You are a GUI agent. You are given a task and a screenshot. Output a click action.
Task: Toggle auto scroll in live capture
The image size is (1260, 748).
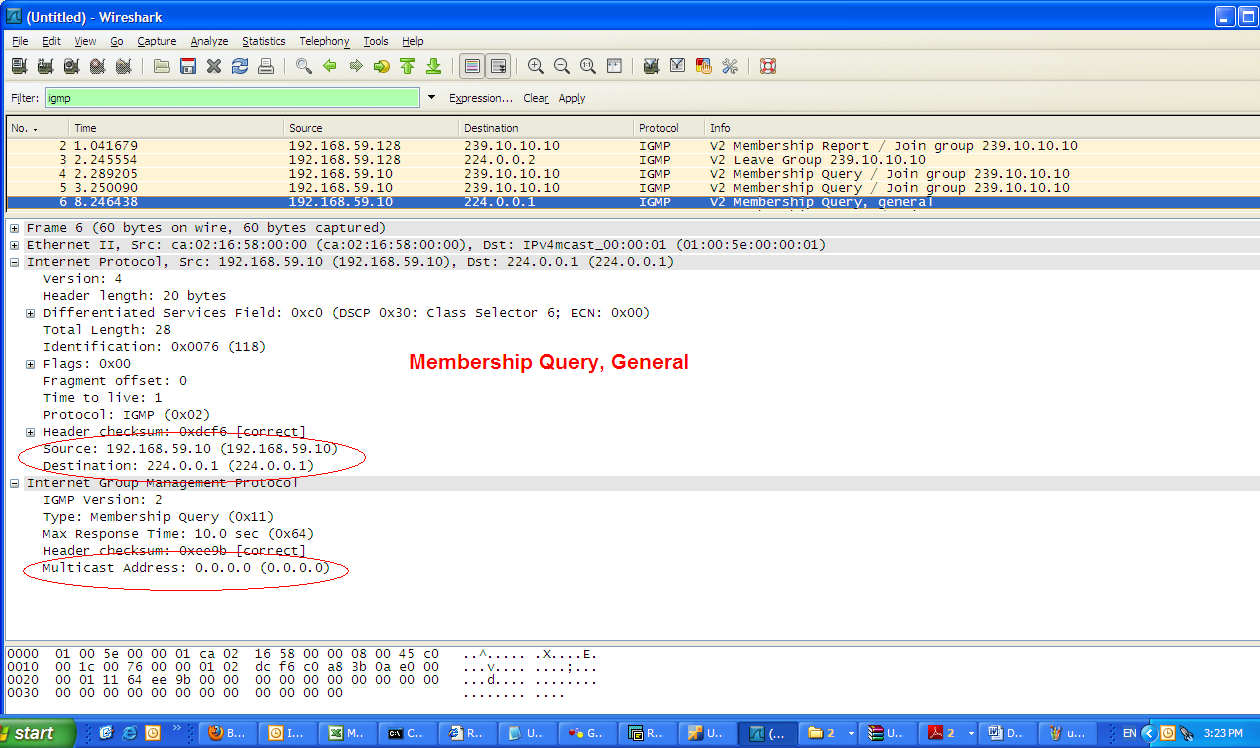tap(499, 66)
